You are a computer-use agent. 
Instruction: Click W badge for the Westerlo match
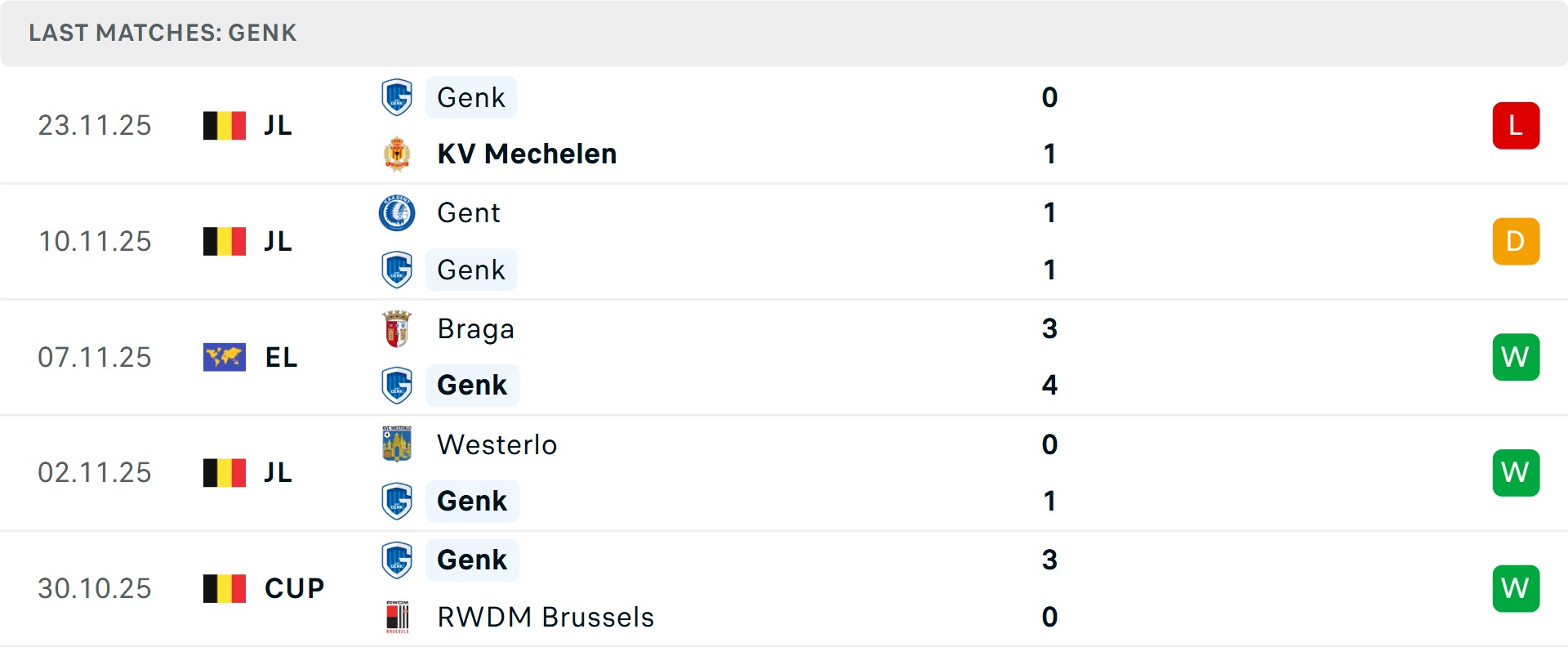(x=1516, y=472)
